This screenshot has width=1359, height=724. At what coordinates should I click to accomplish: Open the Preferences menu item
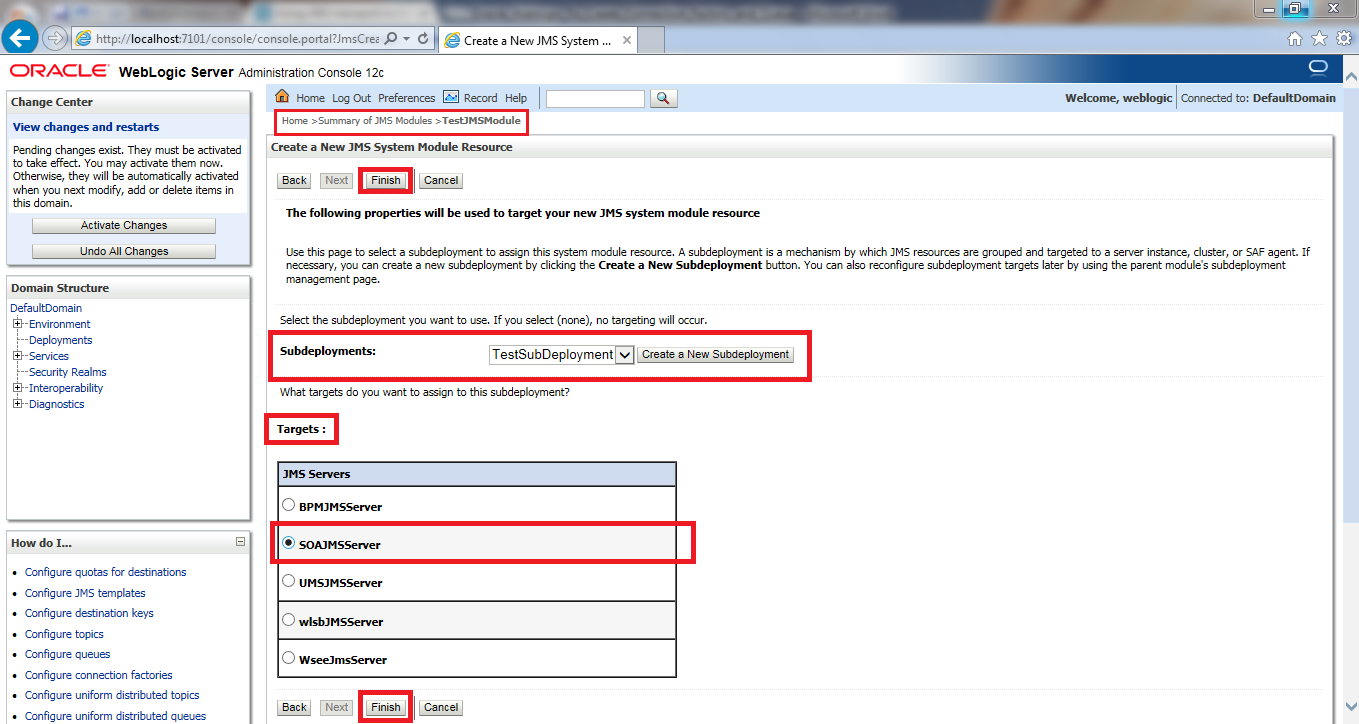click(406, 98)
